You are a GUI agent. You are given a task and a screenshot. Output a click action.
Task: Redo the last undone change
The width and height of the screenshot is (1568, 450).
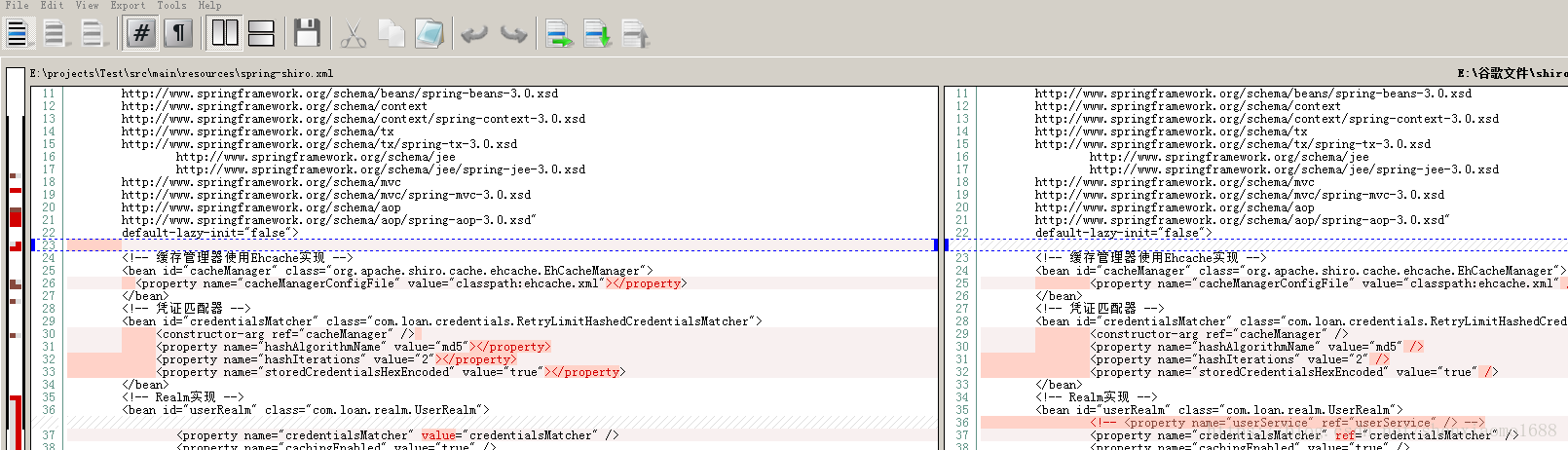click(513, 34)
